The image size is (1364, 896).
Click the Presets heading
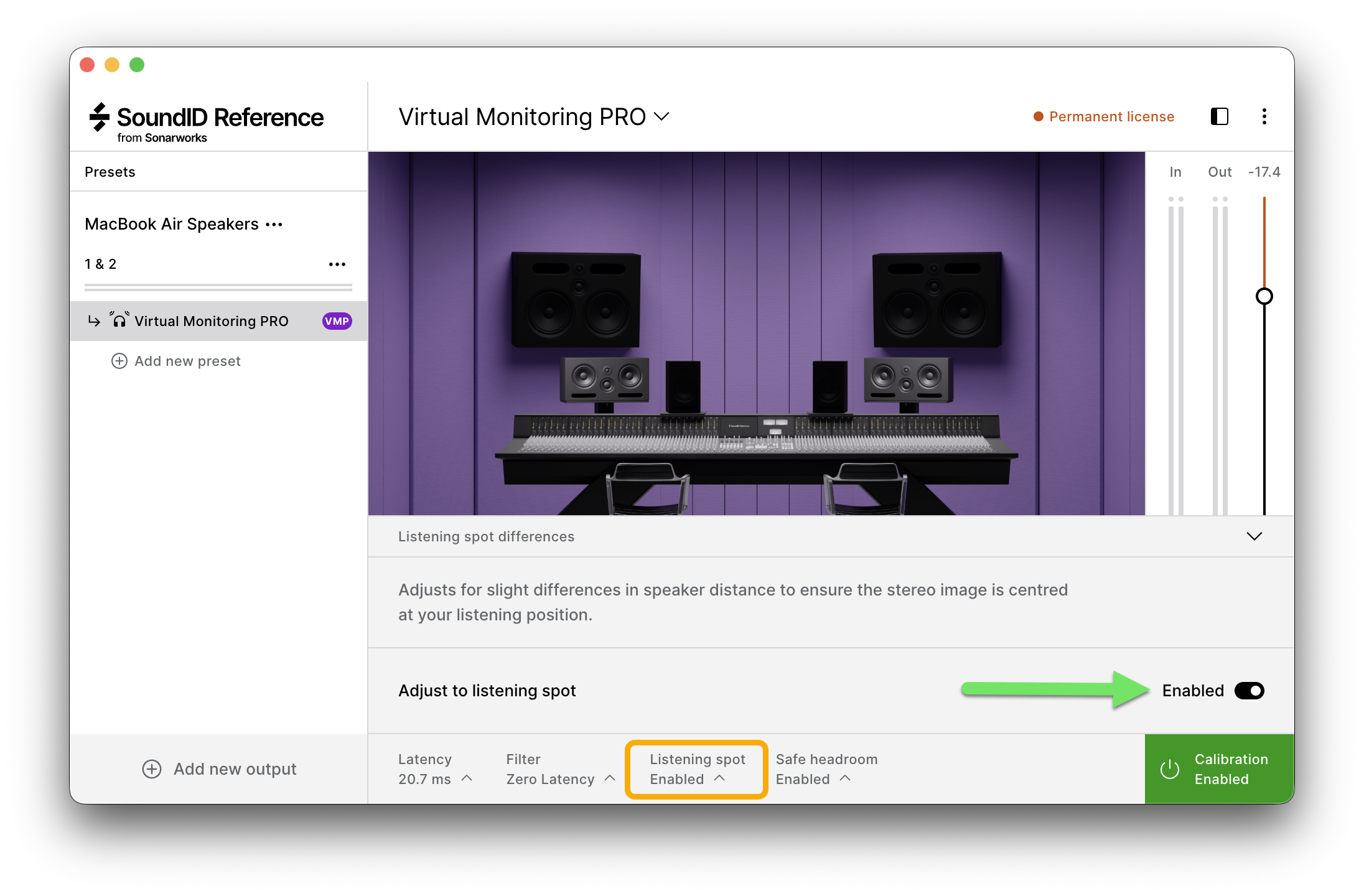click(110, 172)
